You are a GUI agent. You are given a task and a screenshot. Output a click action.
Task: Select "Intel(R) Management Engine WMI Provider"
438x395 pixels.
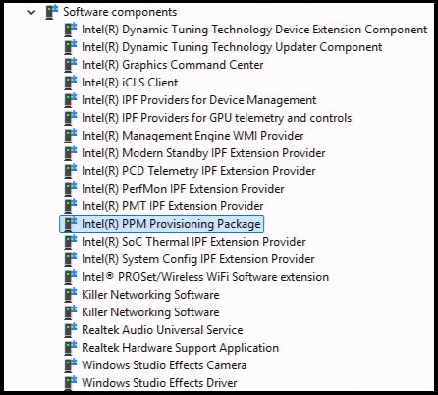193,136
